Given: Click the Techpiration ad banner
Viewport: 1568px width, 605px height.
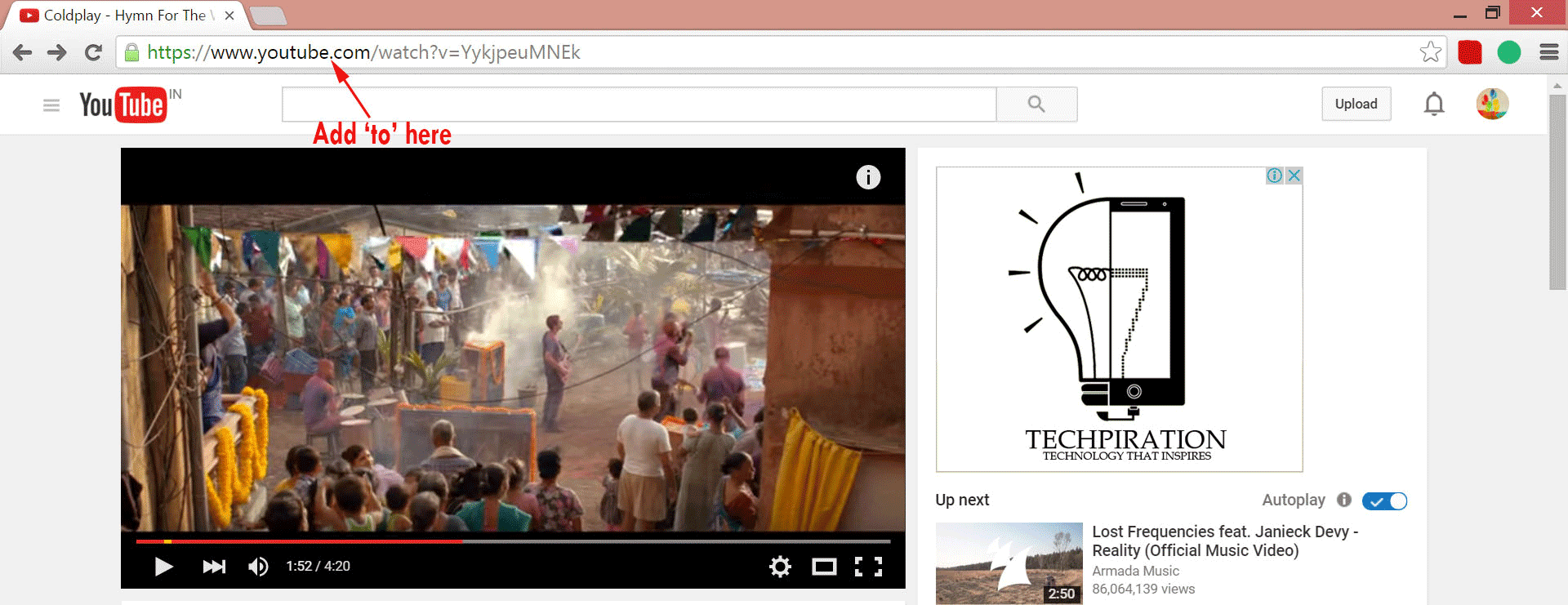Looking at the screenshot, I should 1120,319.
